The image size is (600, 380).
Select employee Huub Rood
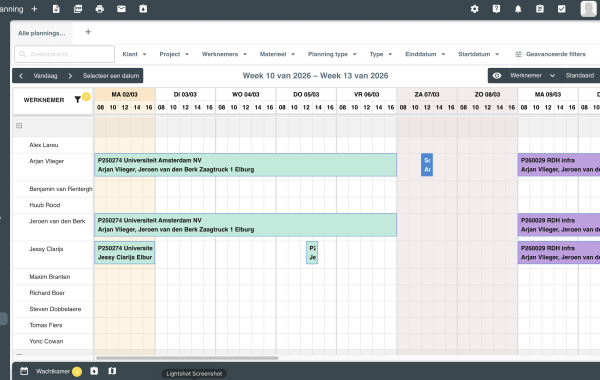pyautogui.click(x=45, y=205)
